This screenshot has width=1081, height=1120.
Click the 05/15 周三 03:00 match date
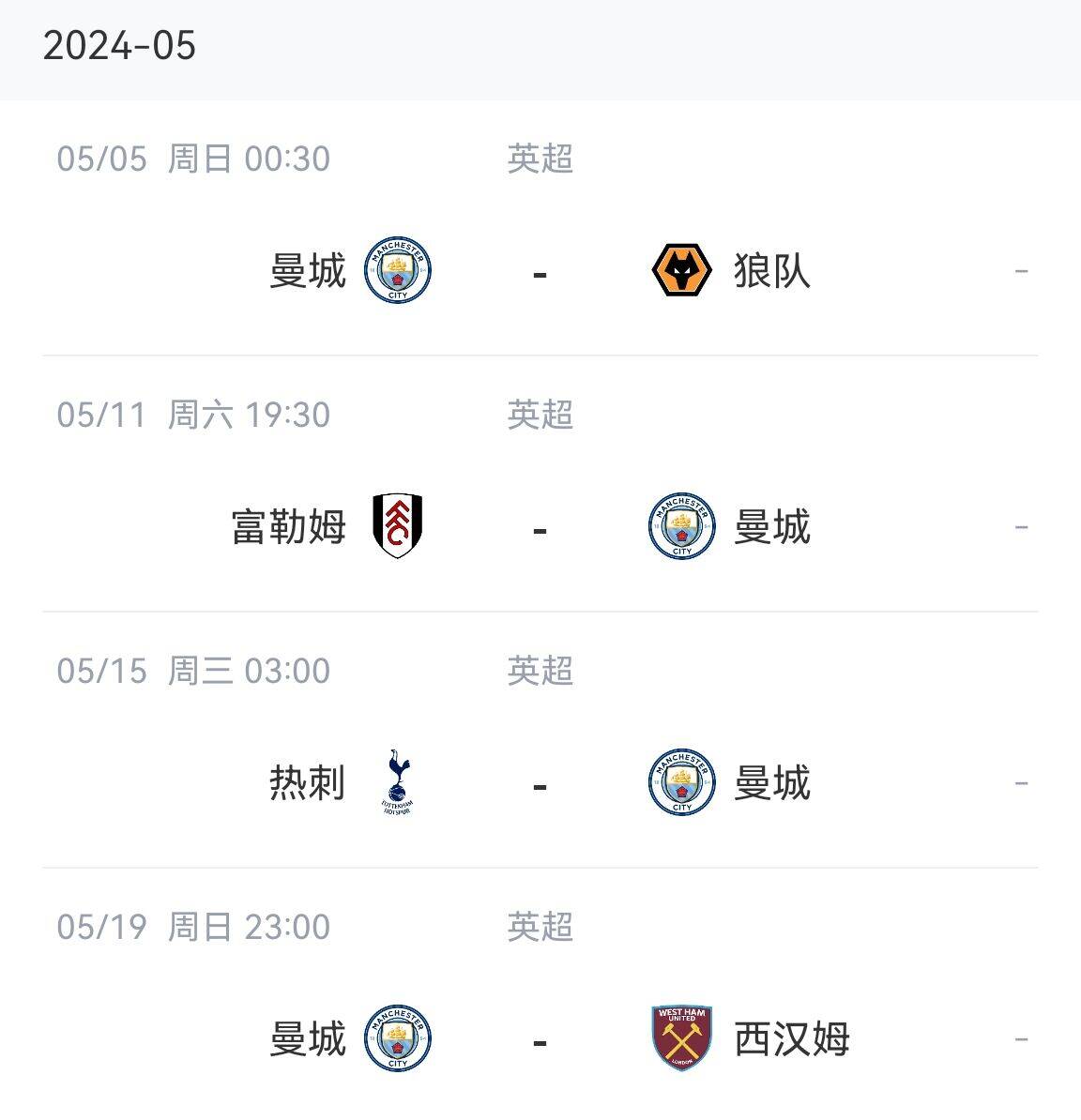193,671
